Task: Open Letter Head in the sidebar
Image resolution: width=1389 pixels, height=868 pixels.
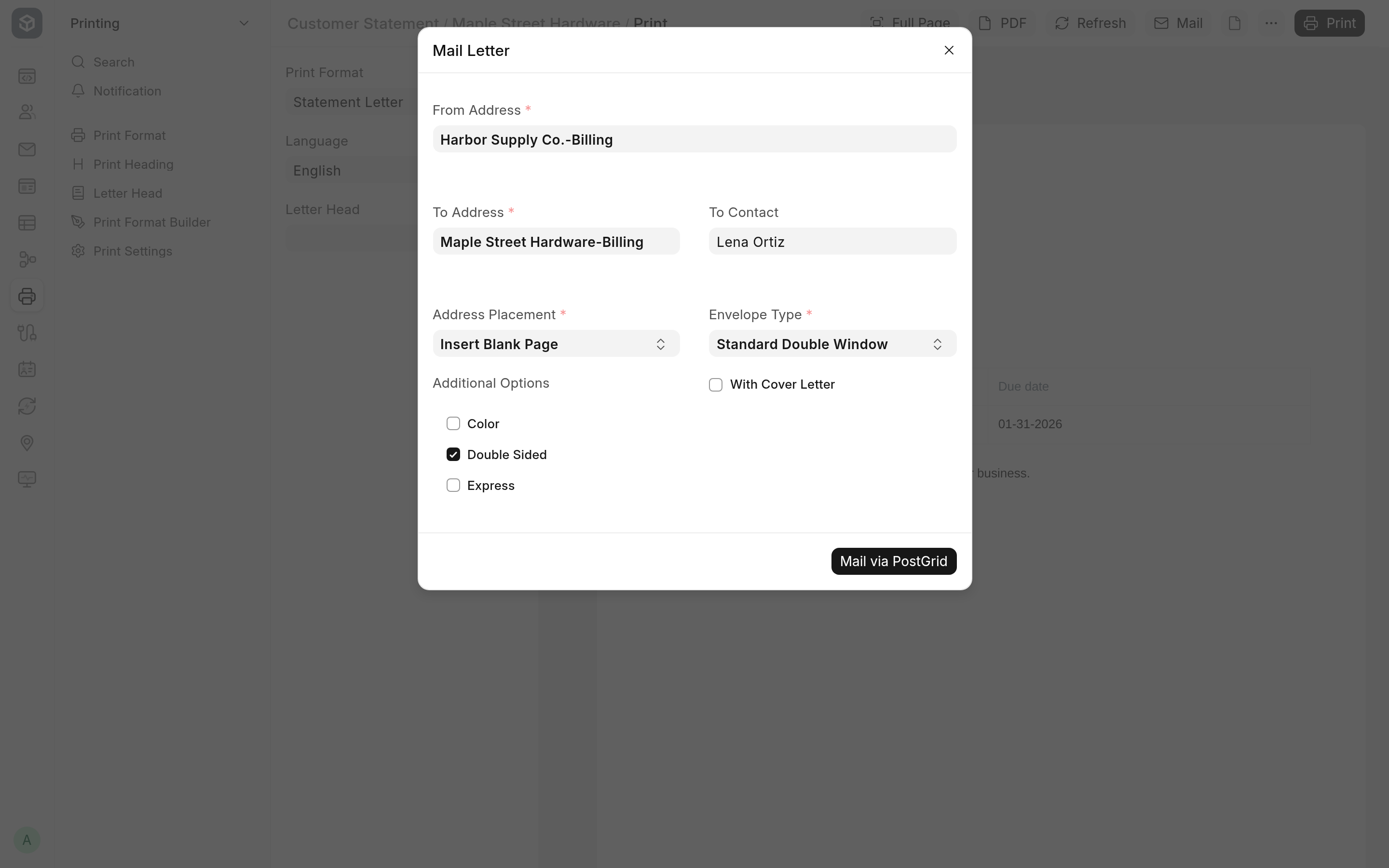Action: pyautogui.click(x=117, y=193)
